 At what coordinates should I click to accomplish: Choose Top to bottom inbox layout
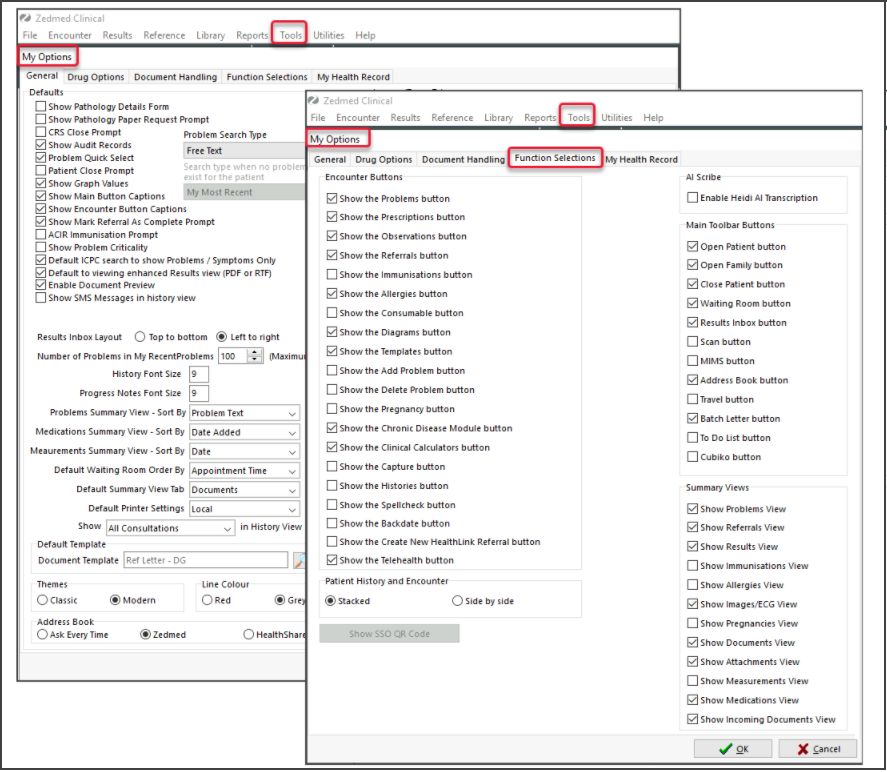click(140, 337)
